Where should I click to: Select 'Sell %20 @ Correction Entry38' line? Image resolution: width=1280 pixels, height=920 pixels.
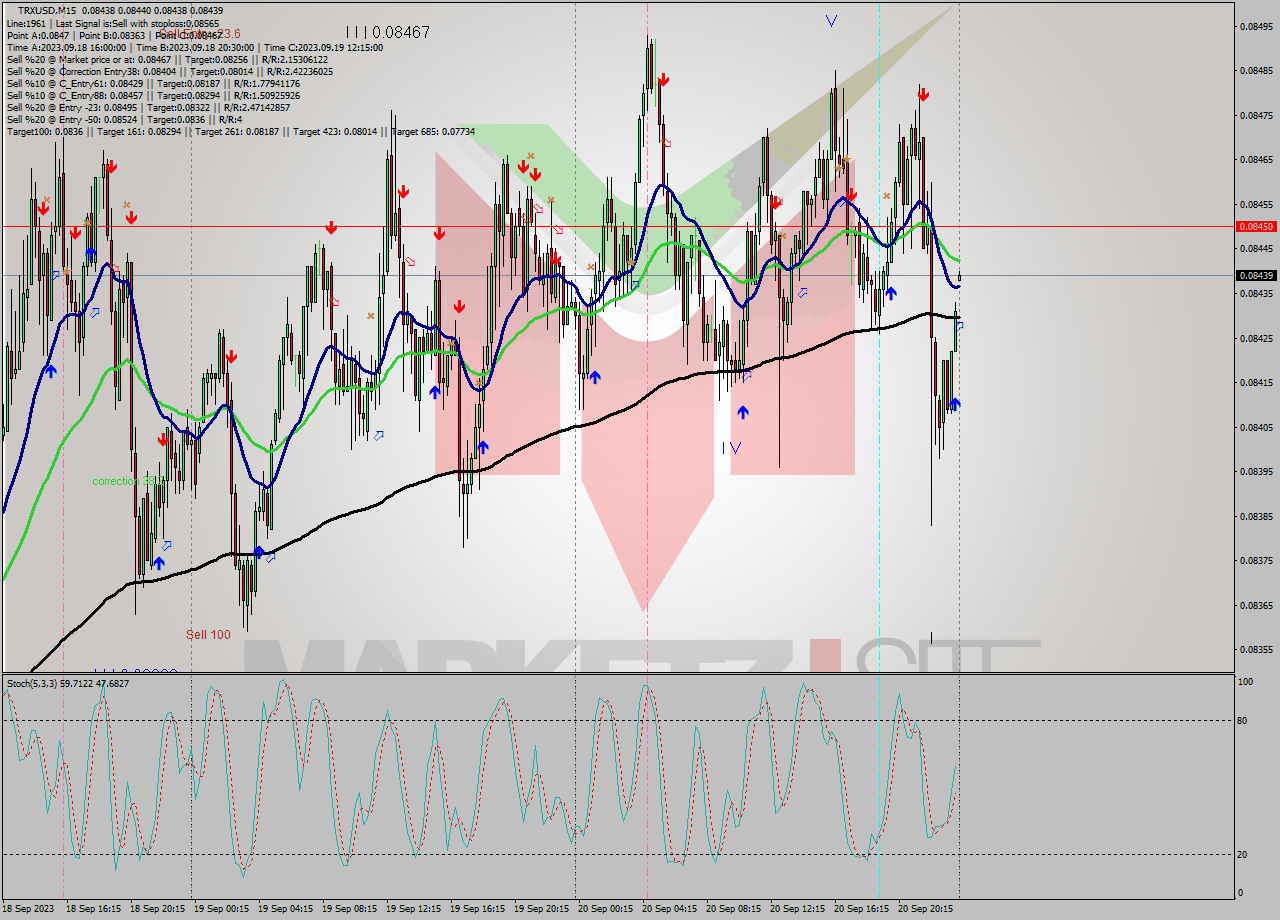[x=170, y=71]
